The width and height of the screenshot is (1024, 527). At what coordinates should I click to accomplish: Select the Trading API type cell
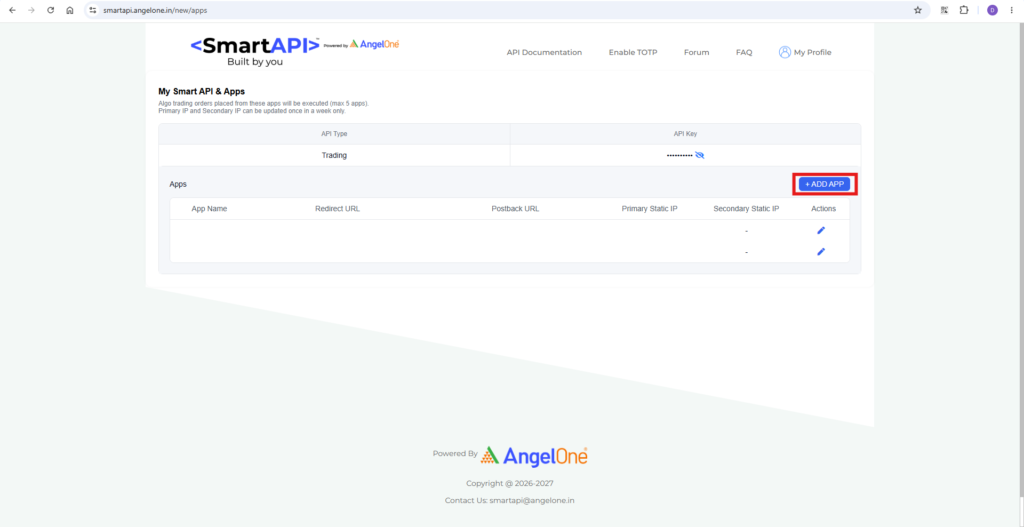tap(334, 155)
